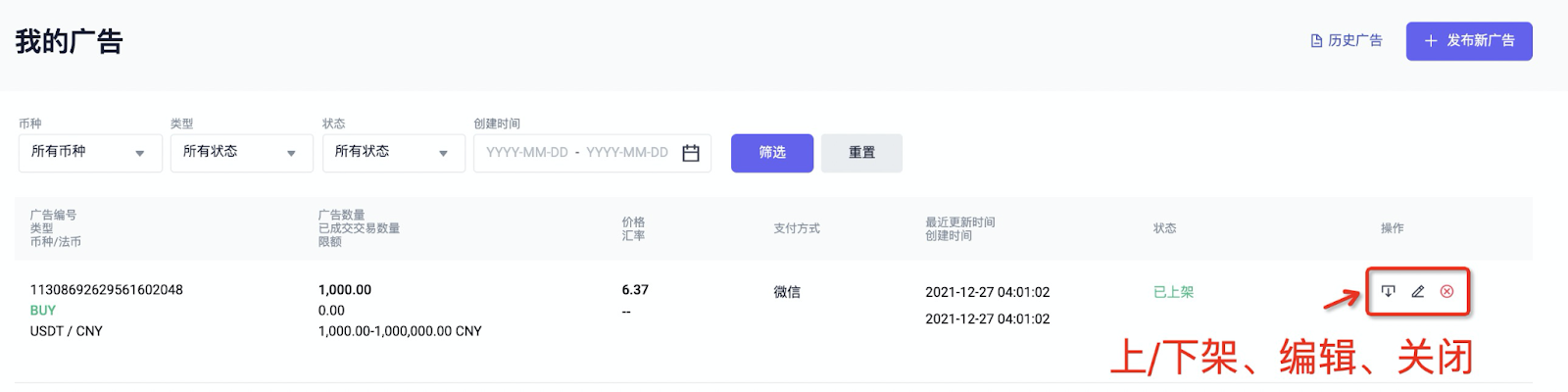Click the pencil edit ad icon
The image size is (1568, 392).
[1417, 291]
